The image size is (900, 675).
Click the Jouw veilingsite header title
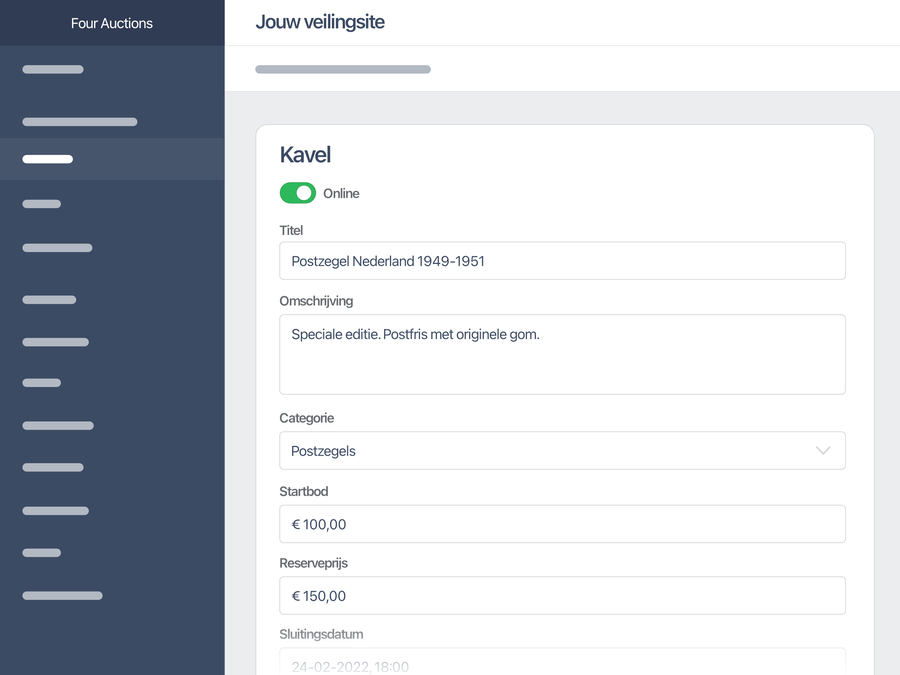click(x=320, y=22)
